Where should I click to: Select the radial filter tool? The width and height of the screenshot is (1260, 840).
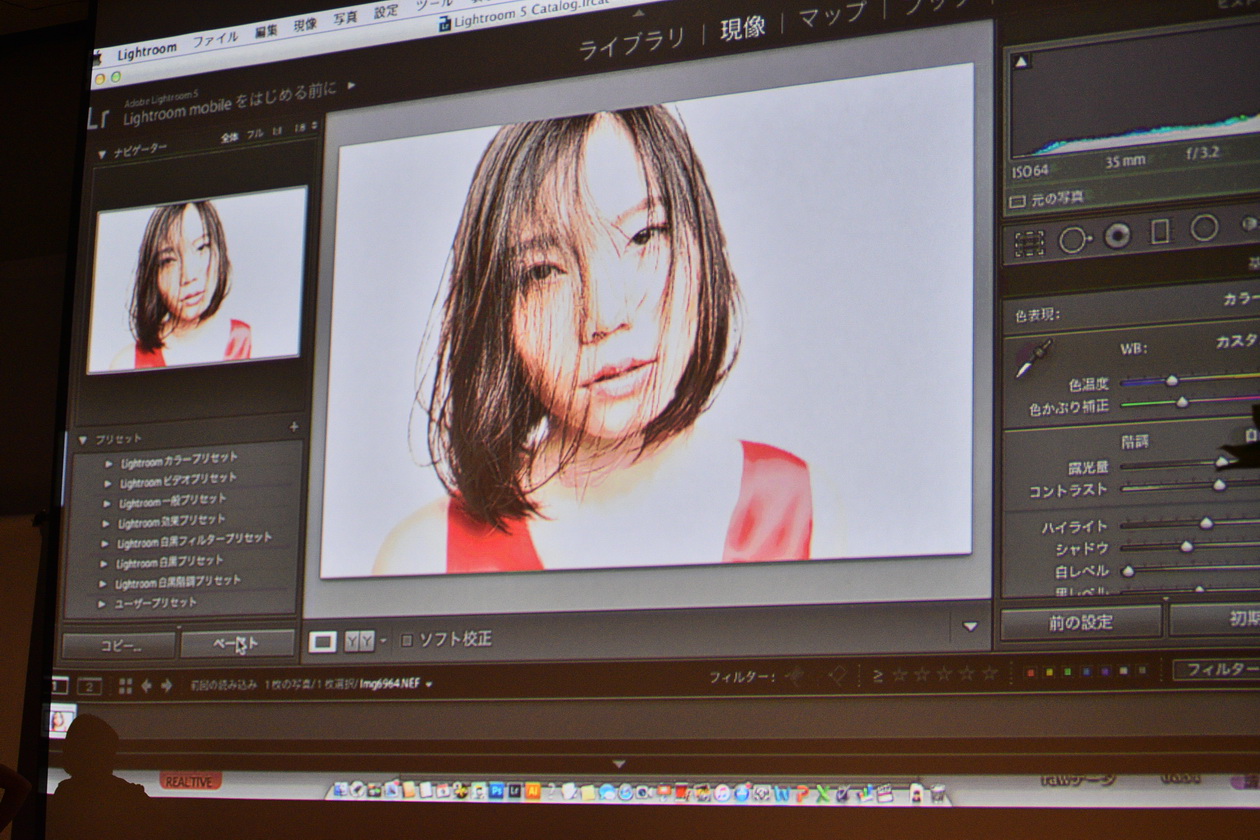[1204, 227]
